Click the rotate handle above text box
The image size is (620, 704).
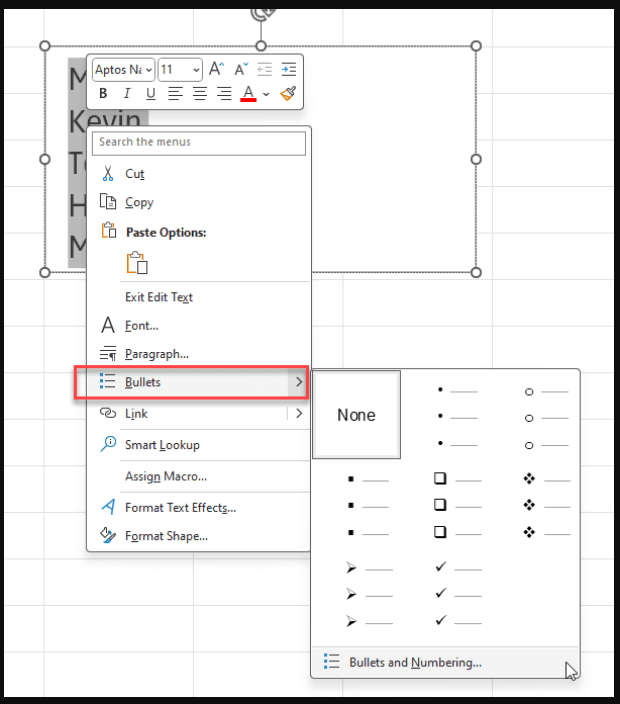click(262, 13)
